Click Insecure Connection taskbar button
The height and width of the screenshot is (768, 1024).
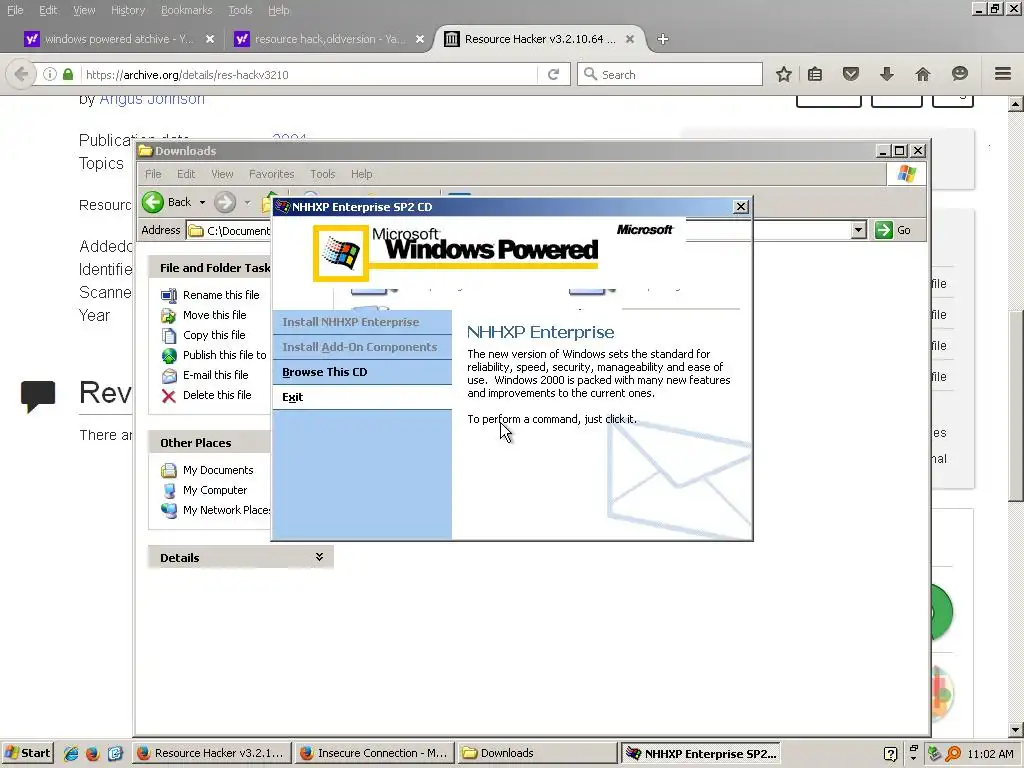coord(374,753)
